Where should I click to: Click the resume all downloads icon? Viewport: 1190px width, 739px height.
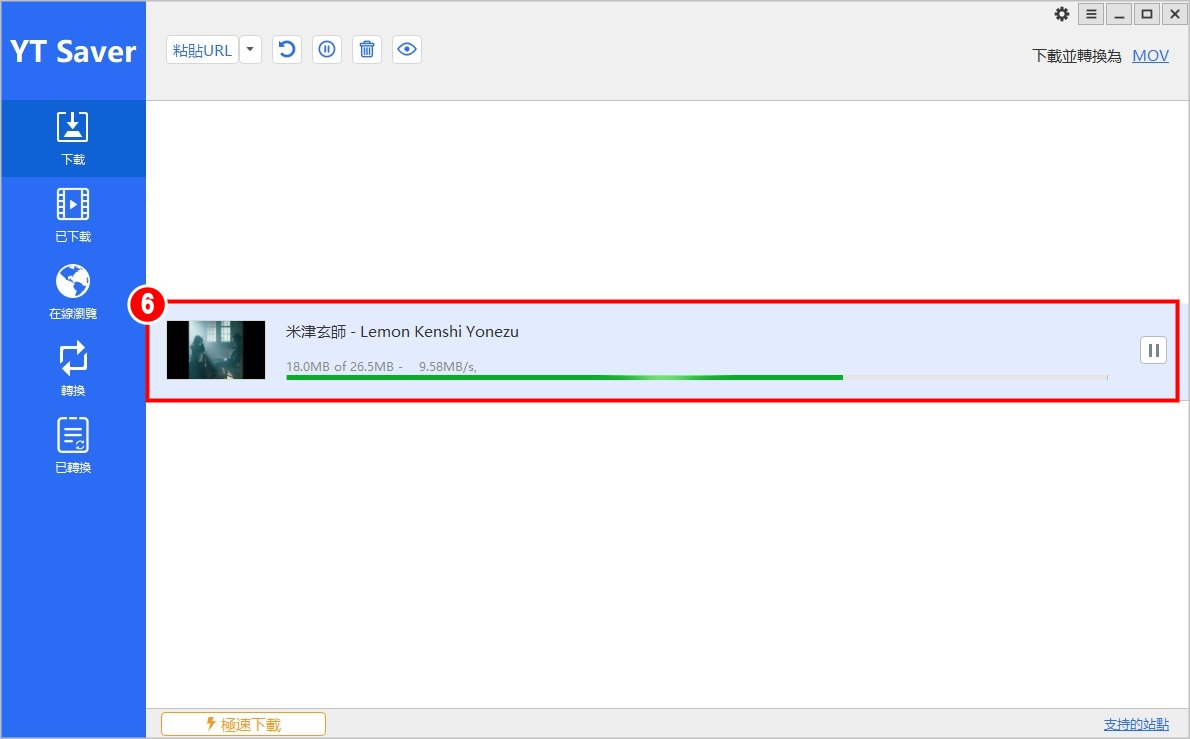click(287, 49)
